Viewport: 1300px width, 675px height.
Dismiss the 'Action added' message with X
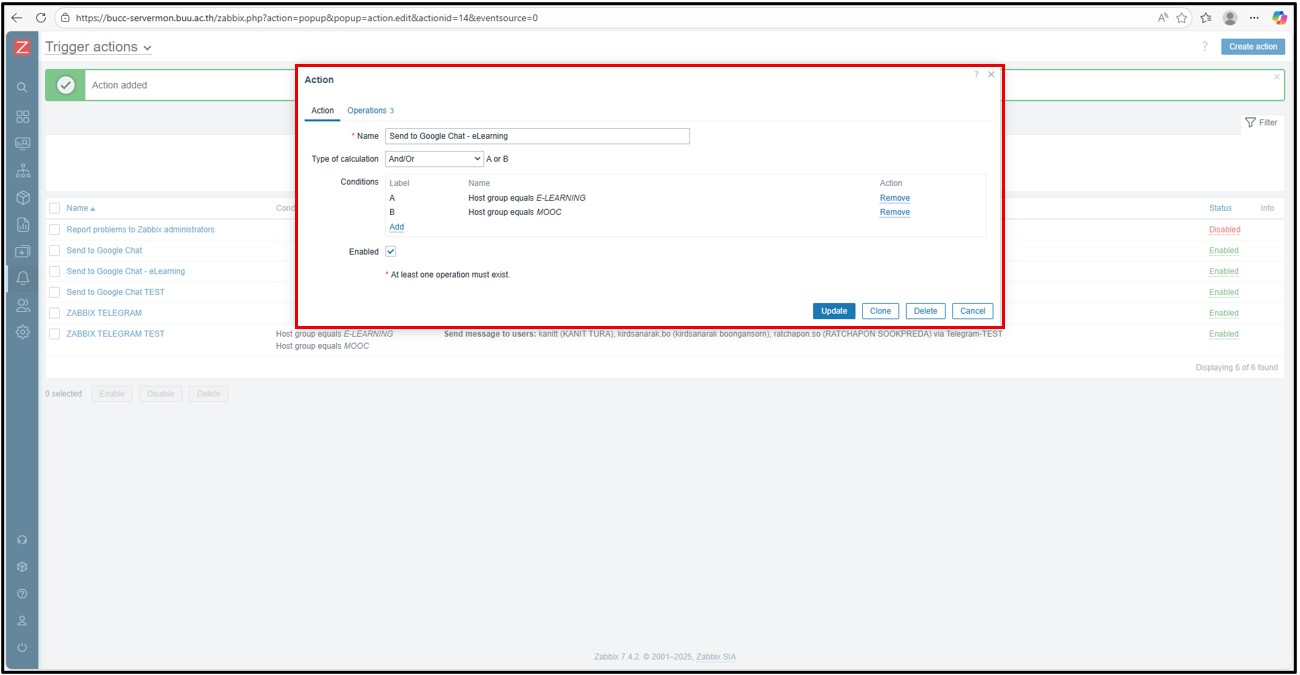[x=1276, y=77]
